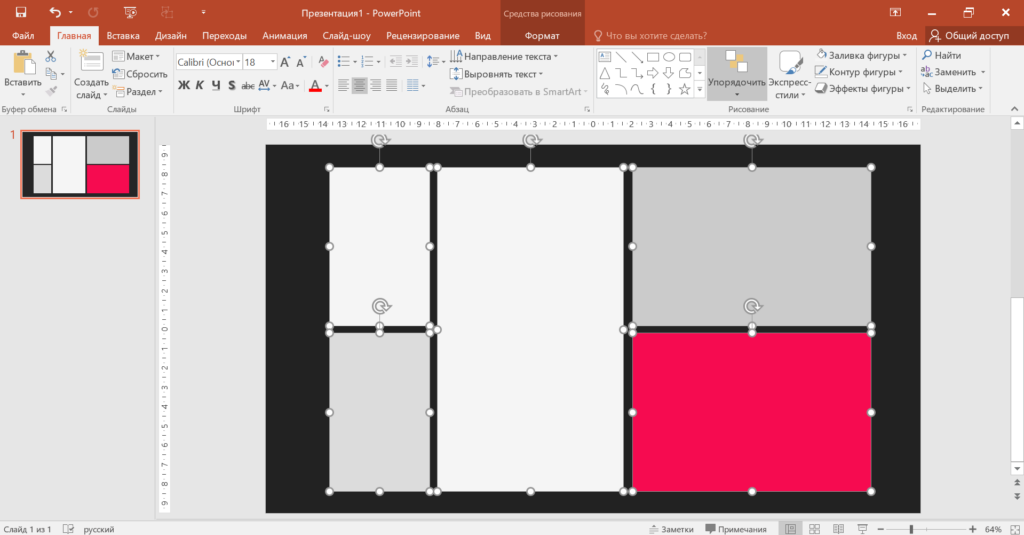Open the Файл menu

click(23, 35)
